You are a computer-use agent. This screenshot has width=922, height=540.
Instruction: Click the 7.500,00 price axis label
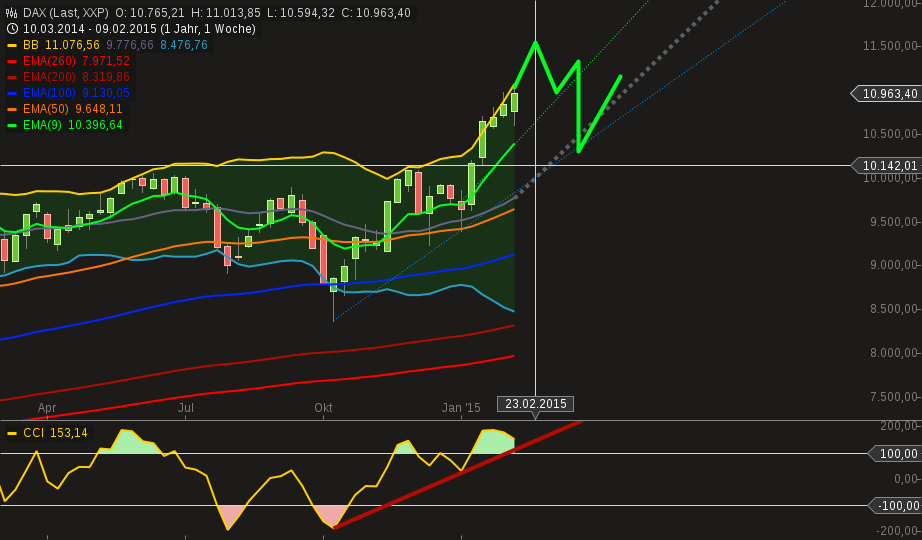coord(893,397)
